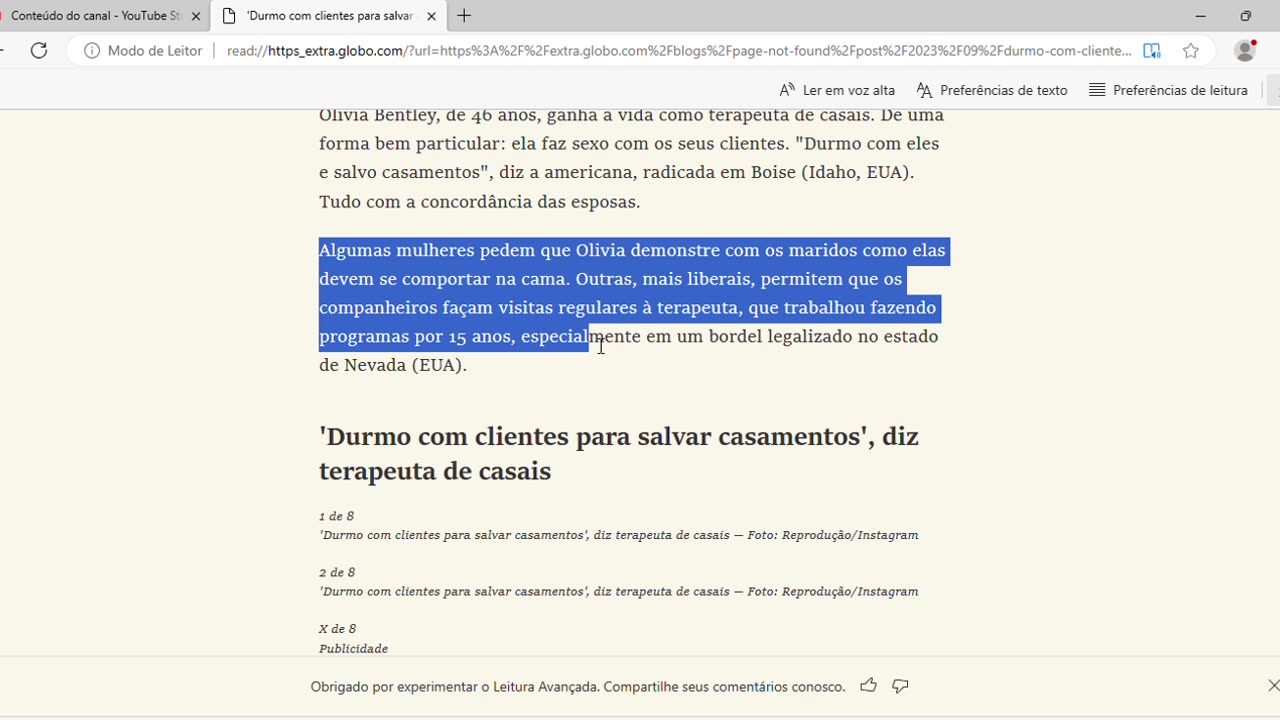Minimize the browser window
The width and height of the screenshot is (1280, 720).
(x=1200, y=16)
